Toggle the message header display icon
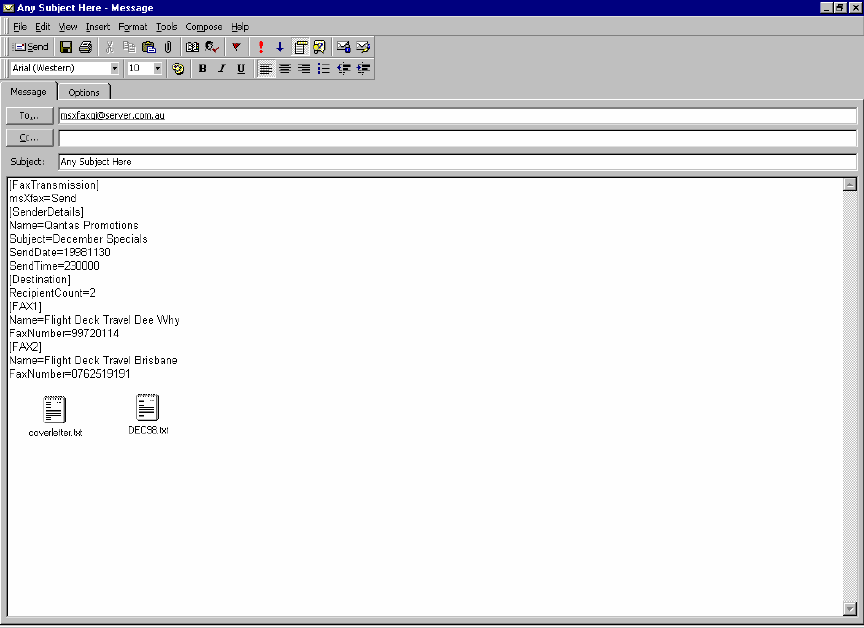The height and width of the screenshot is (628, 864). pyautogui.click(x=300, y=47)
